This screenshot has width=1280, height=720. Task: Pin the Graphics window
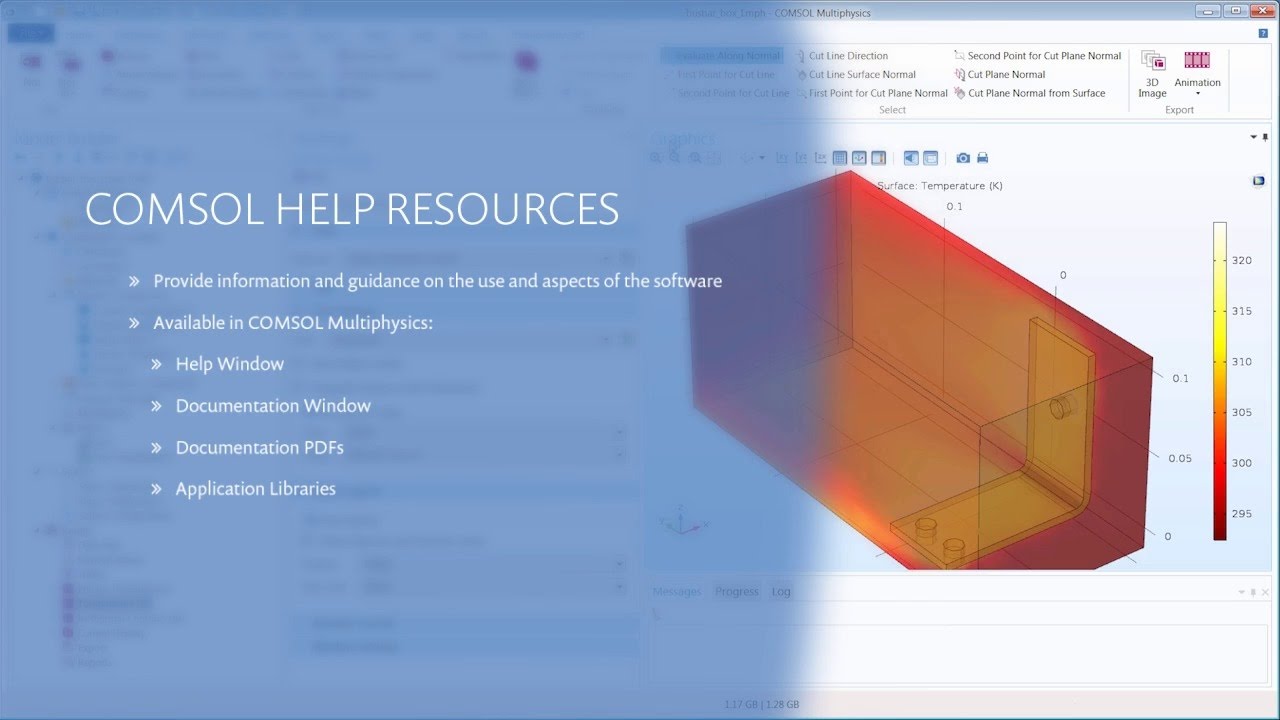[x=1265, y=137]
